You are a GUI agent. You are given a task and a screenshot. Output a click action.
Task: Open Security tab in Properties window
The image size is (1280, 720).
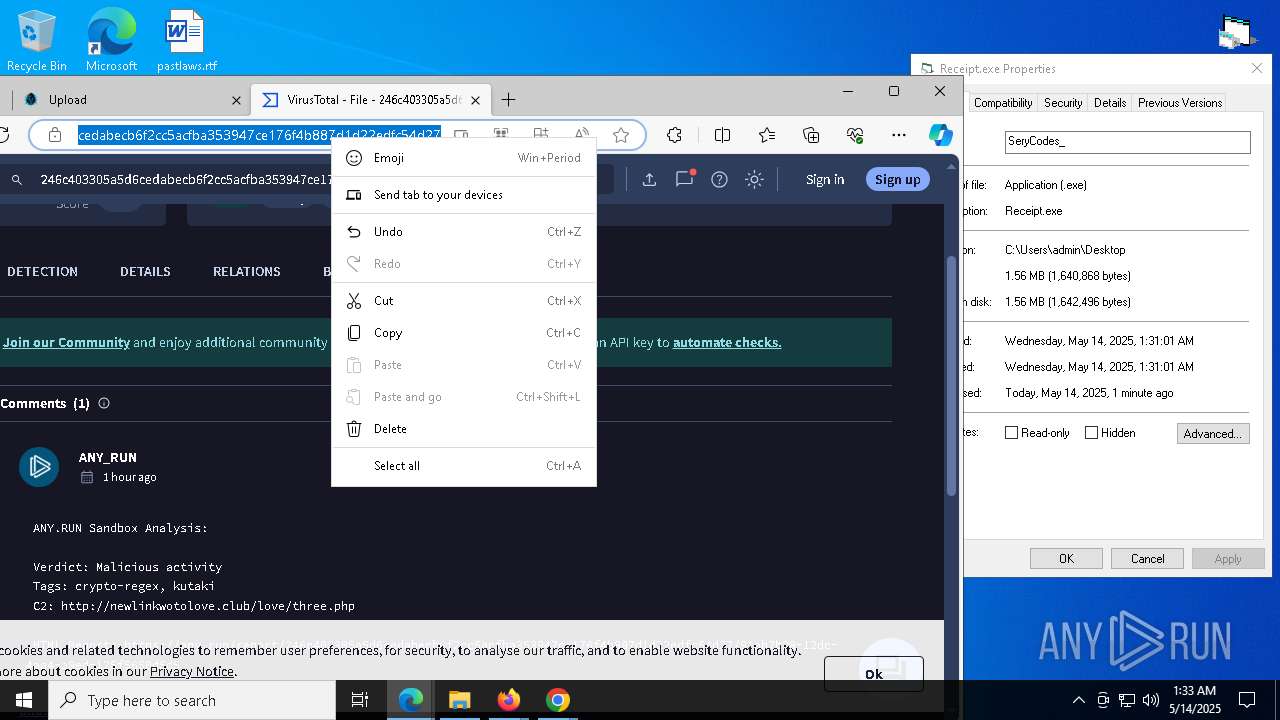coord(1063,103)
